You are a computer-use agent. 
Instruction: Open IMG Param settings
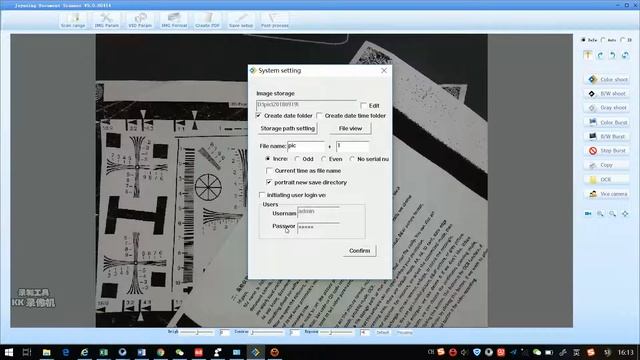(107, 20)
